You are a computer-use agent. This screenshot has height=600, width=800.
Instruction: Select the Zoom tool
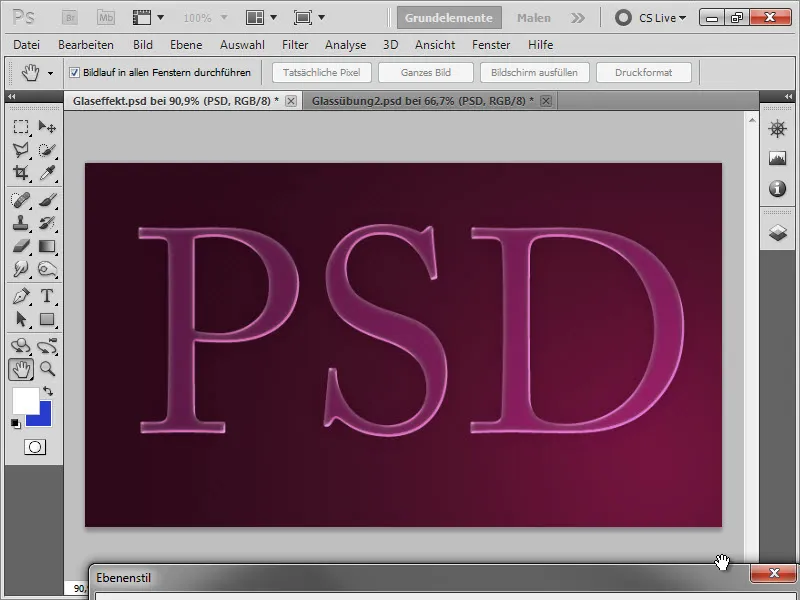(47, 369)
